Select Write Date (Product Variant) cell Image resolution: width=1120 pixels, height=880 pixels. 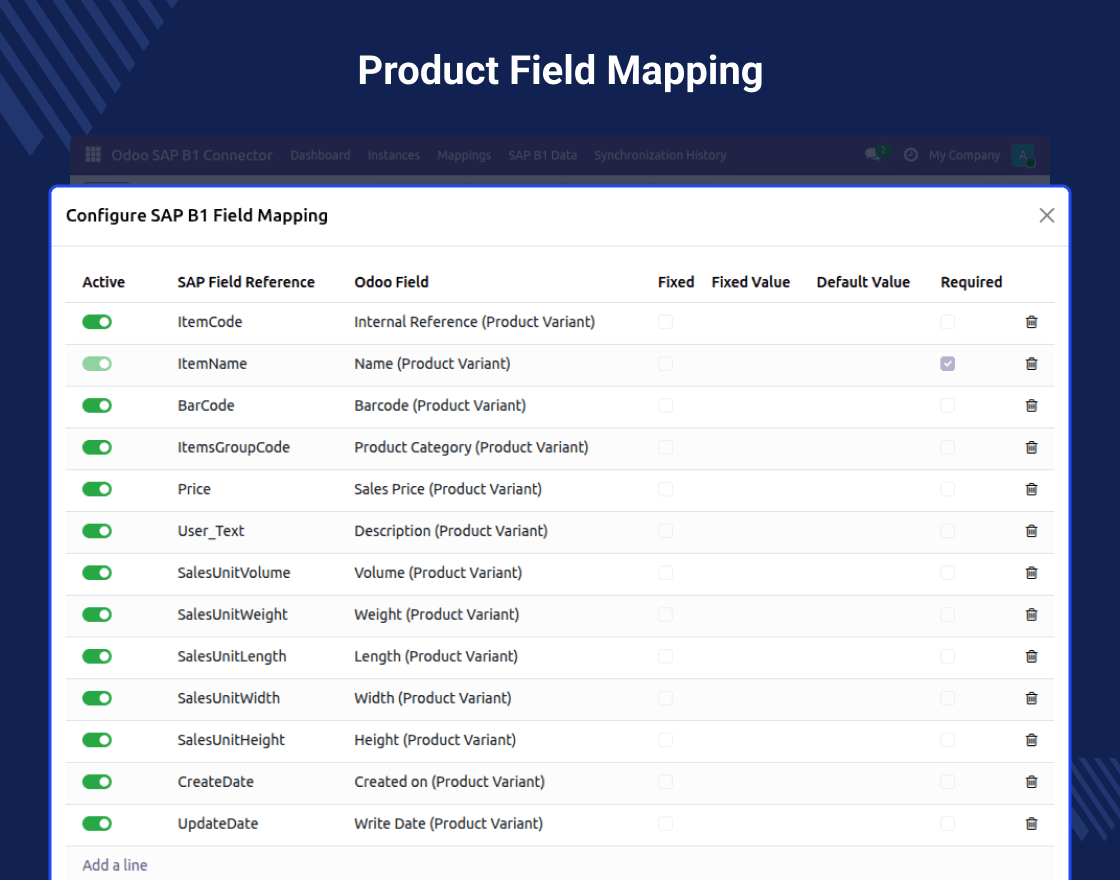(x=449, y=824)
